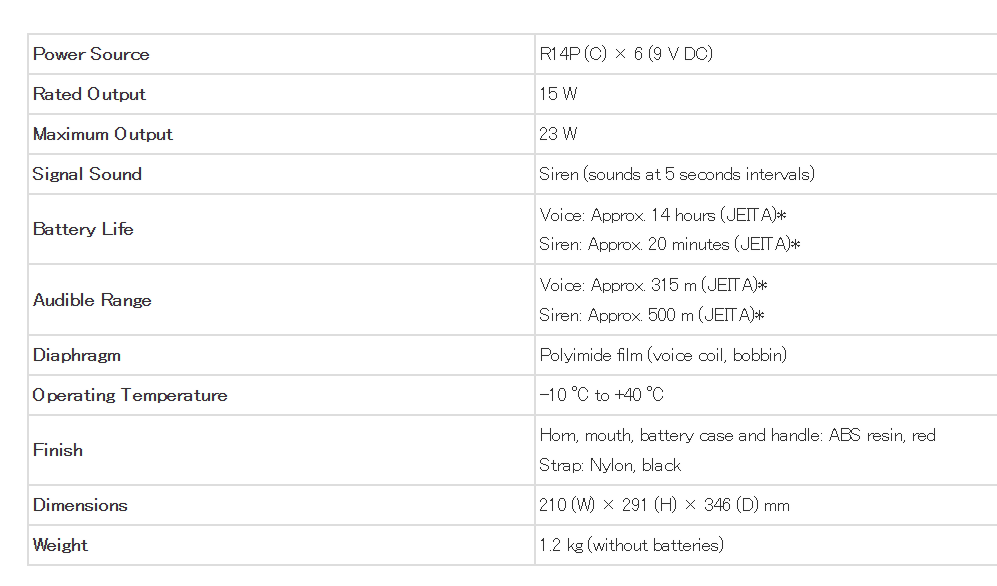Click the Operating Temperature label
The width and height of the screenshot is (997, 586).
click(130, 395)
